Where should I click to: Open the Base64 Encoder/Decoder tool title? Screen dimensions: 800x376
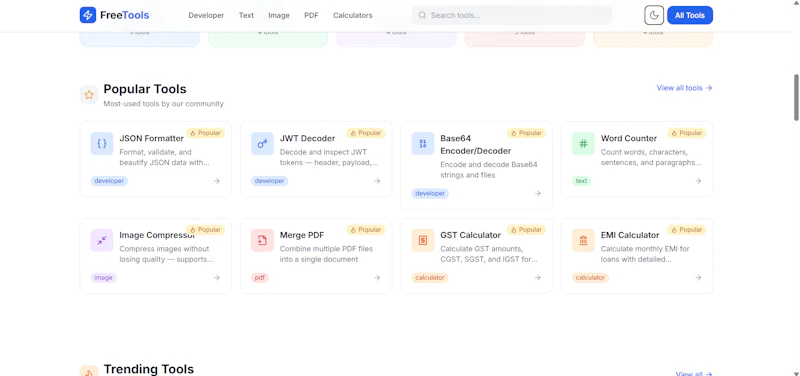(476, 144)
